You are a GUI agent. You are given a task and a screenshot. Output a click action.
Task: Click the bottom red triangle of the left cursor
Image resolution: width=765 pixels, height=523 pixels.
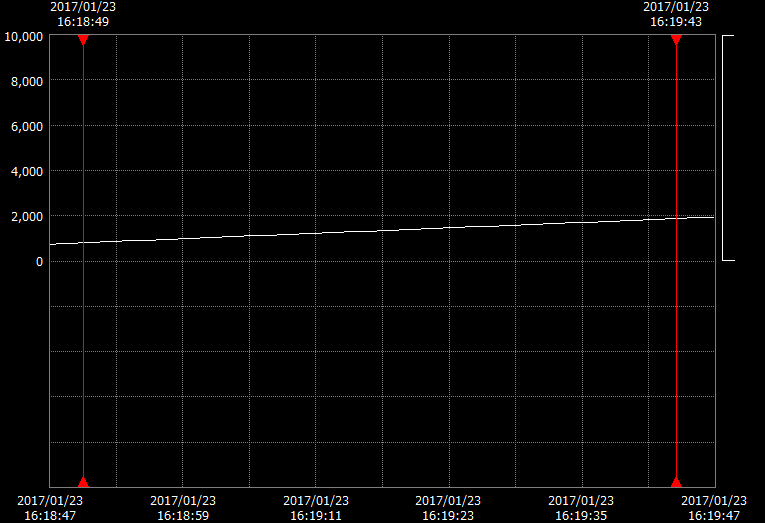coord(83,482)
